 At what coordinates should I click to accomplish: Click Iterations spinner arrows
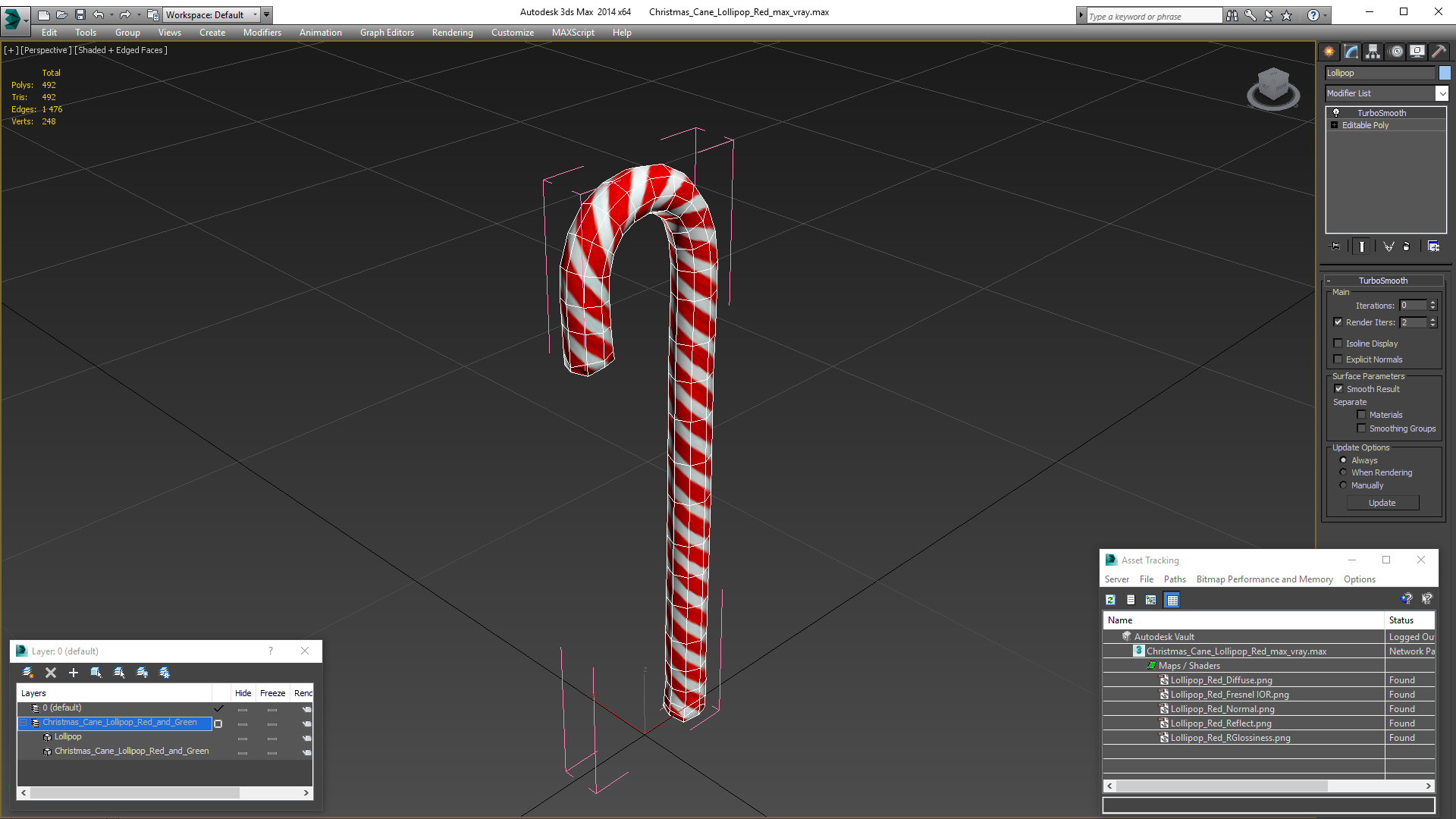(x=1432, y=305)
